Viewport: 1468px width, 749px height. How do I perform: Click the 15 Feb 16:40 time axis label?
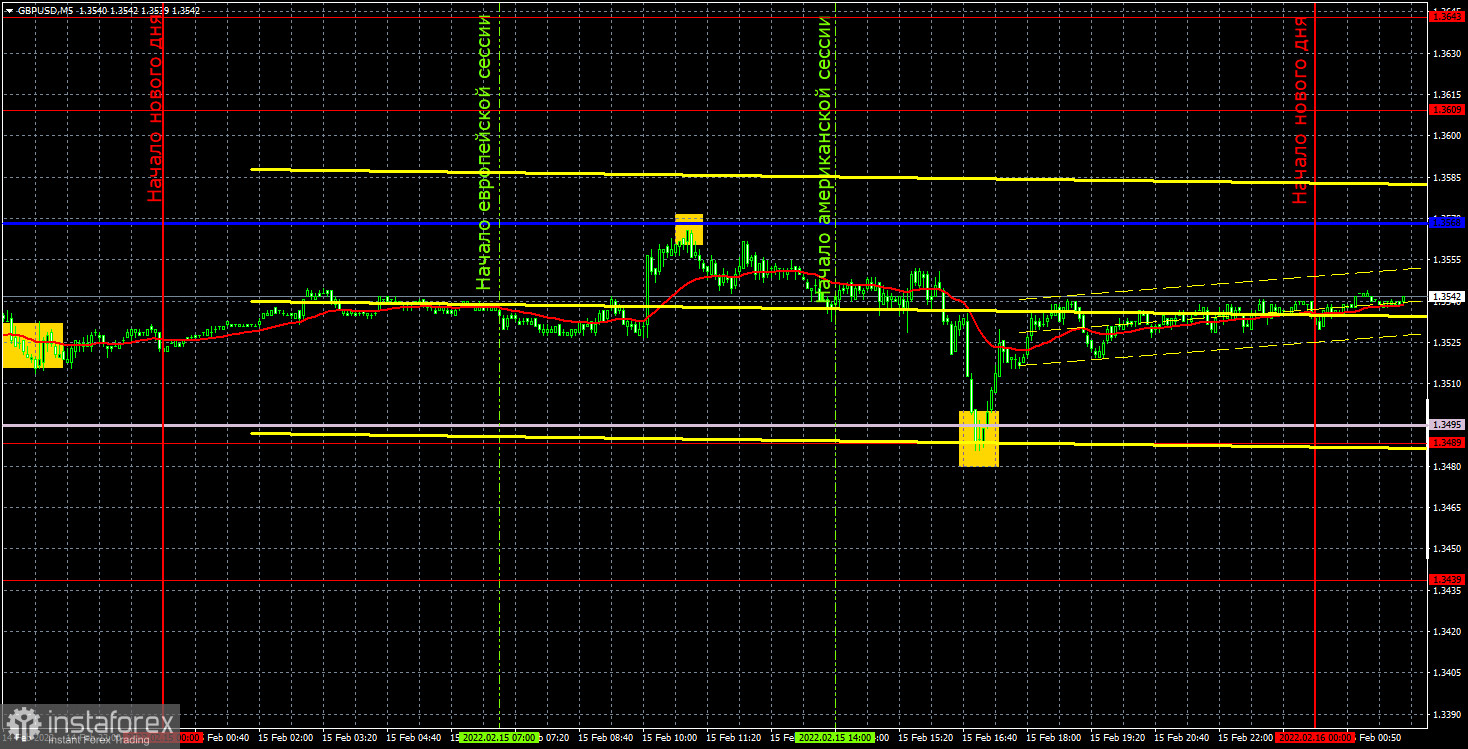click(989, 737)
